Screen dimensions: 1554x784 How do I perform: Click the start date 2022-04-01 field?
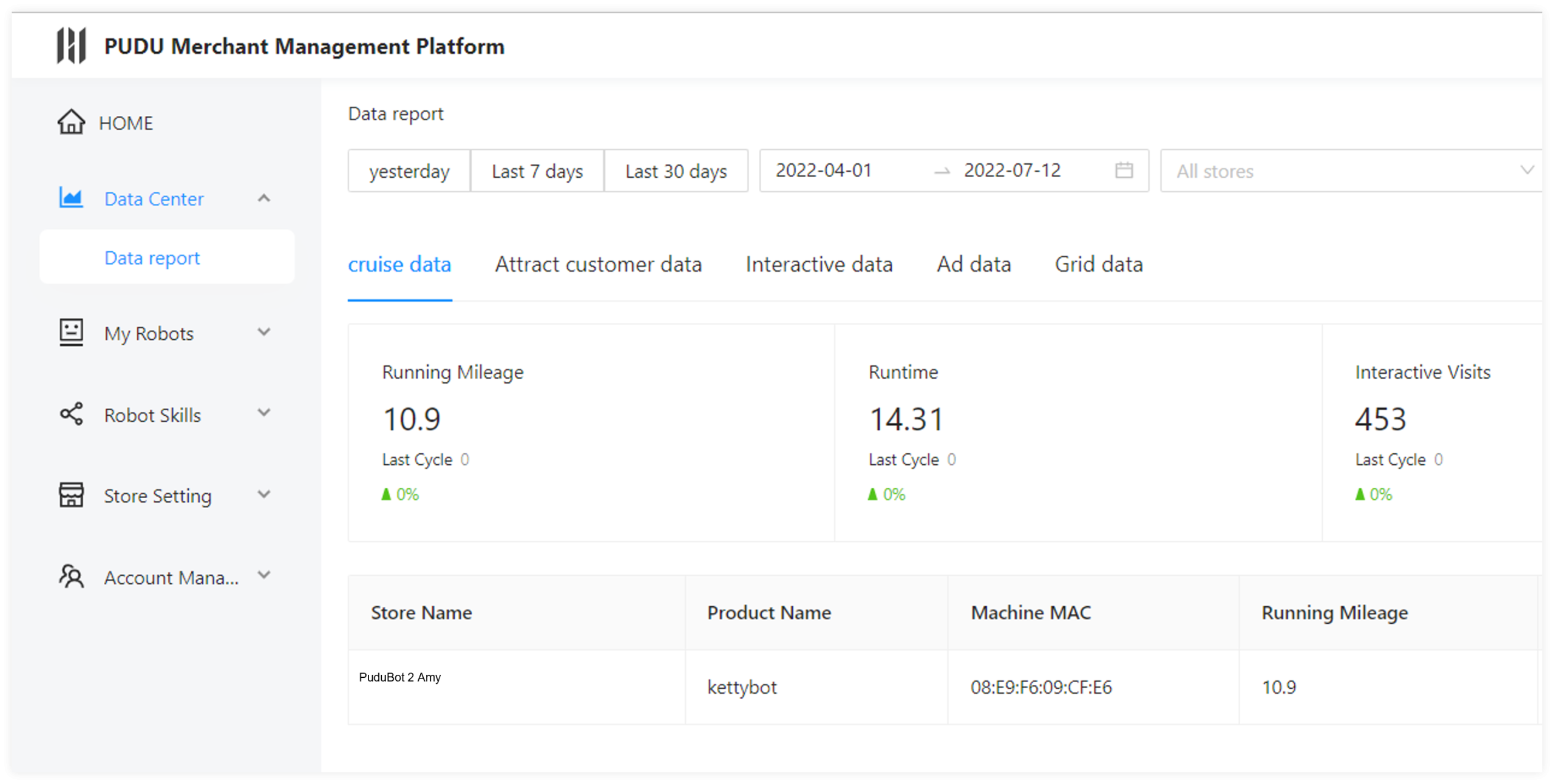824,171
